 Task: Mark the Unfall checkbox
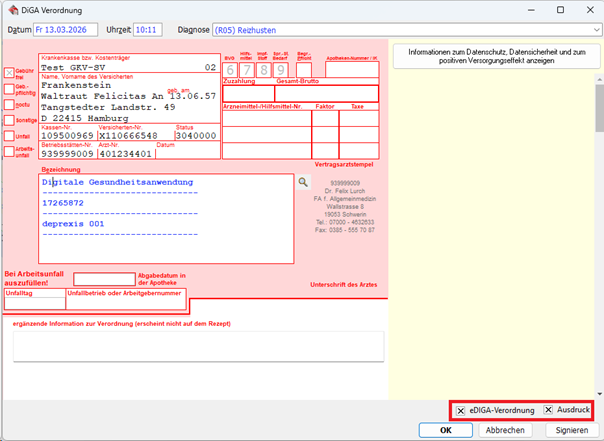point(10,136)
